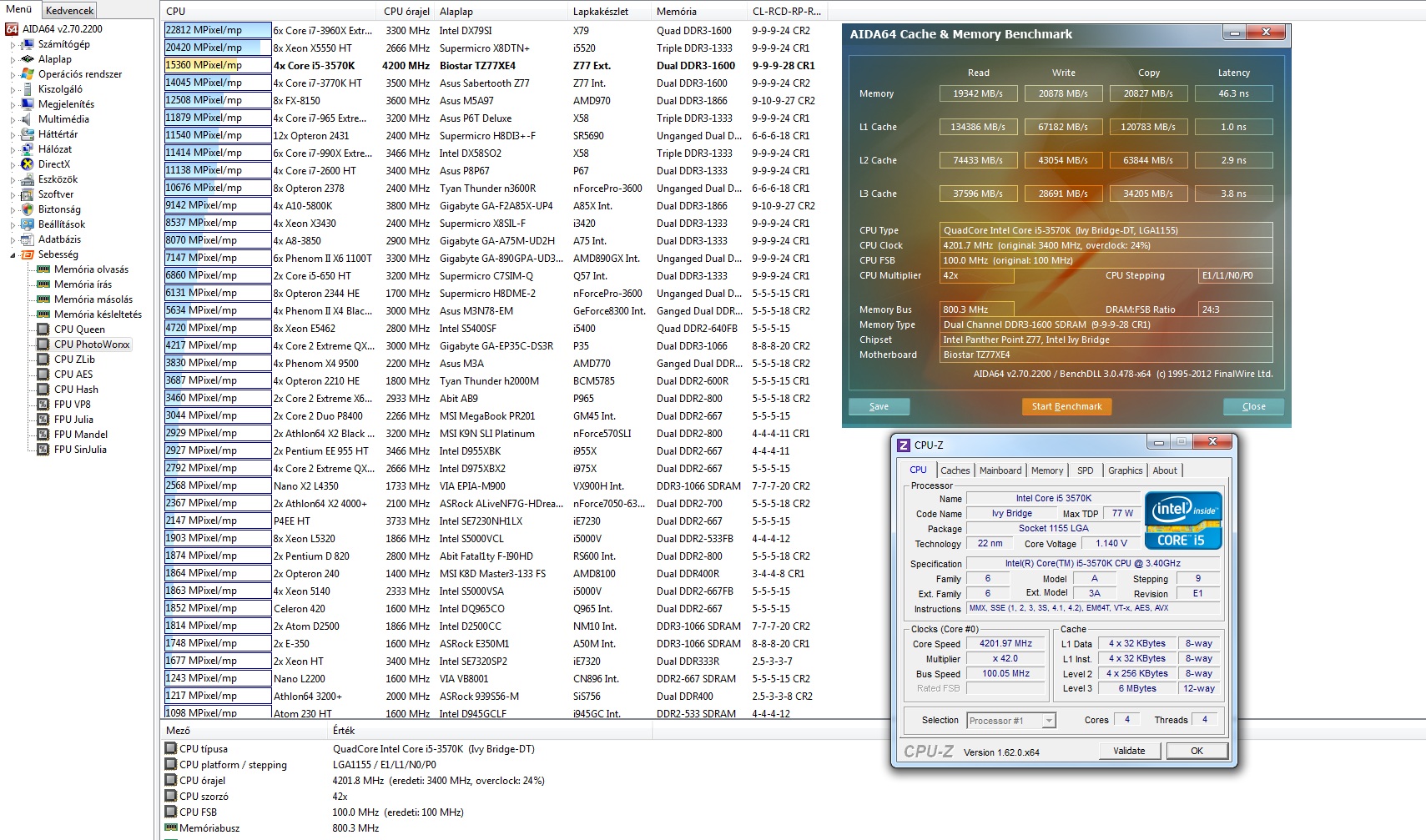Click the DirectX icon in tree

coord(28,164)
